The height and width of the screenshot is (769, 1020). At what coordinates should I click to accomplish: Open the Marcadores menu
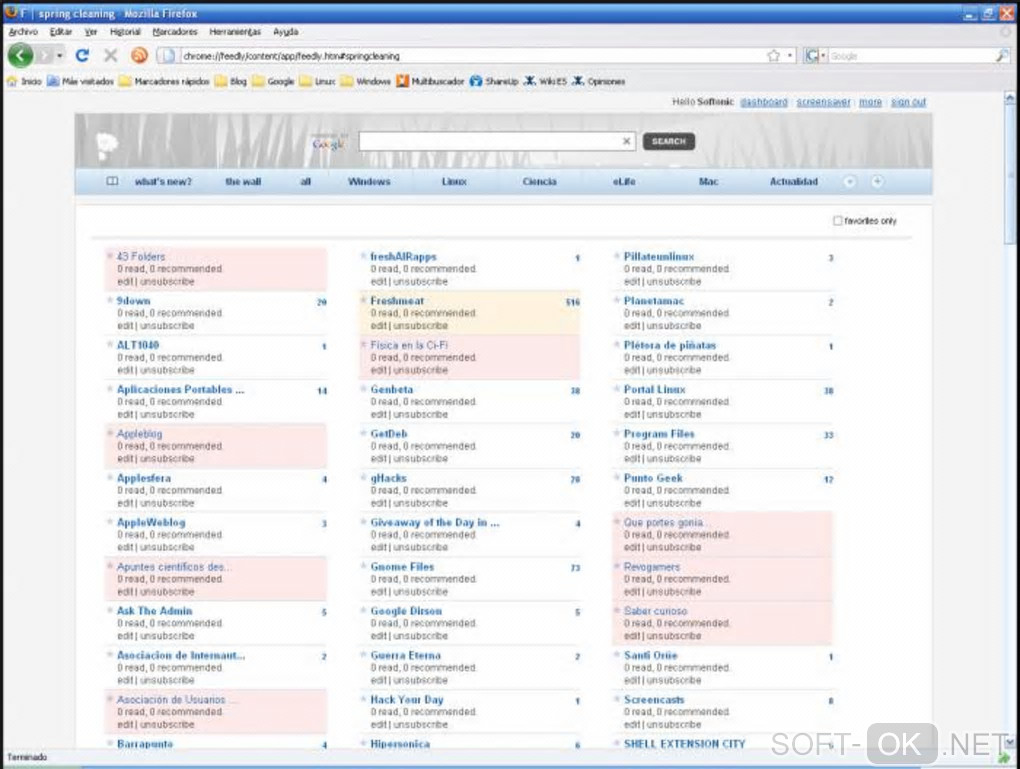click(175, 32)
